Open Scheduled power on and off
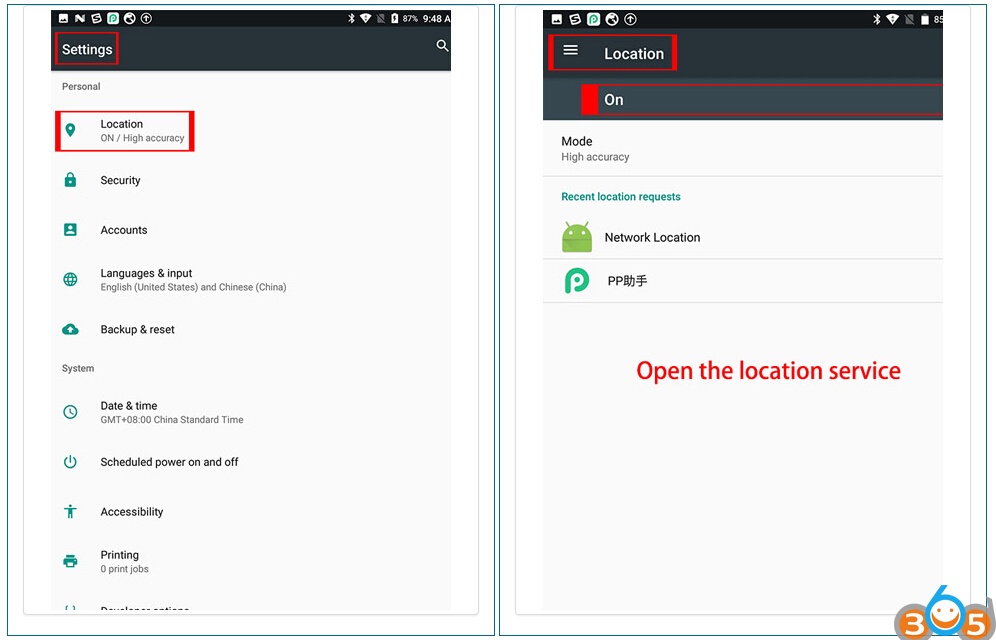Screen dimensions: 996x640 [x=169, y=462]
